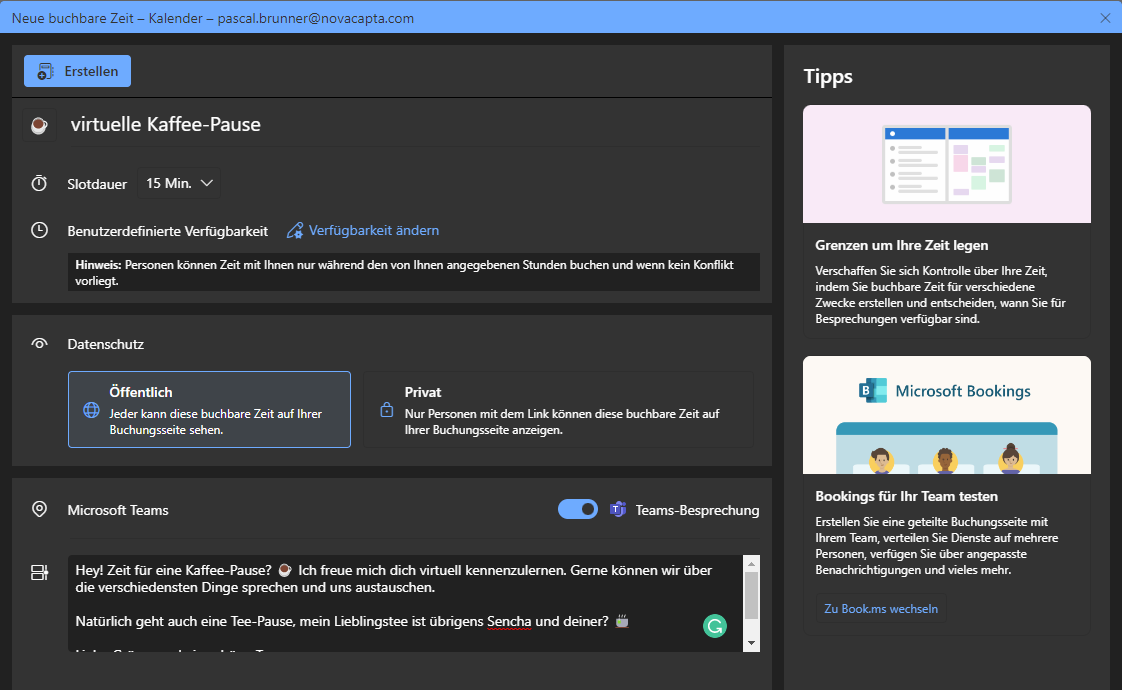
Task: Select the Öffentlich privacy option
Action: [209, 410]
